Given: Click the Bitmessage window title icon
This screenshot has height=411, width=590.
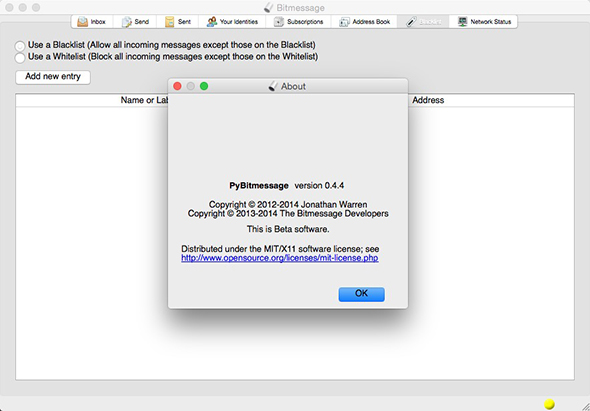Looking at the screenshot, I should tap(268, 8).
